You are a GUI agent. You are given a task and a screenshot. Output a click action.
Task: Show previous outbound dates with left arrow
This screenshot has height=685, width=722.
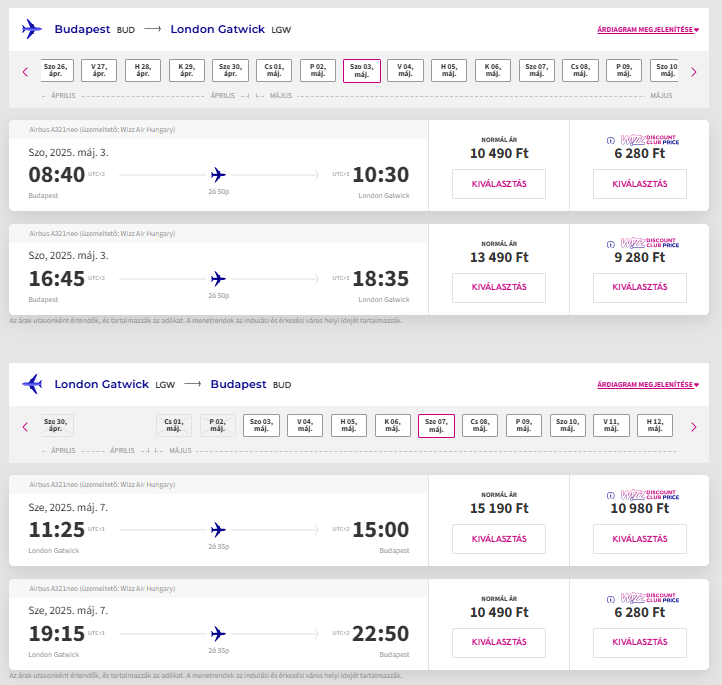(25, 72)
